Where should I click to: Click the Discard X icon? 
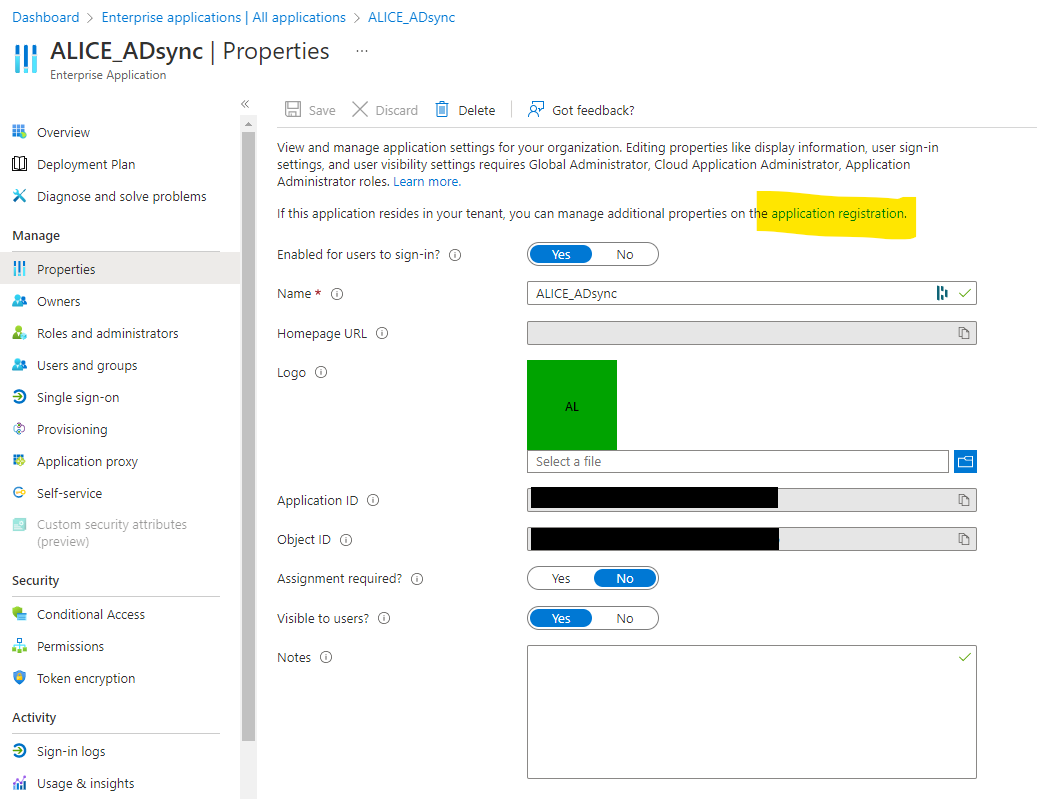click(x=360, y=109)
